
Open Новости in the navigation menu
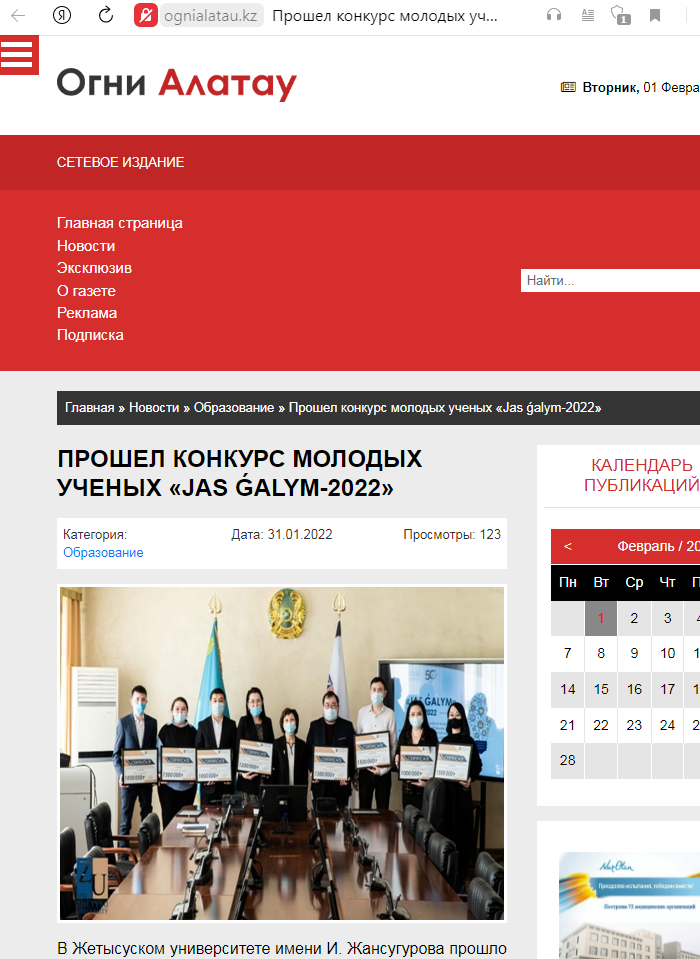[86, 246]
